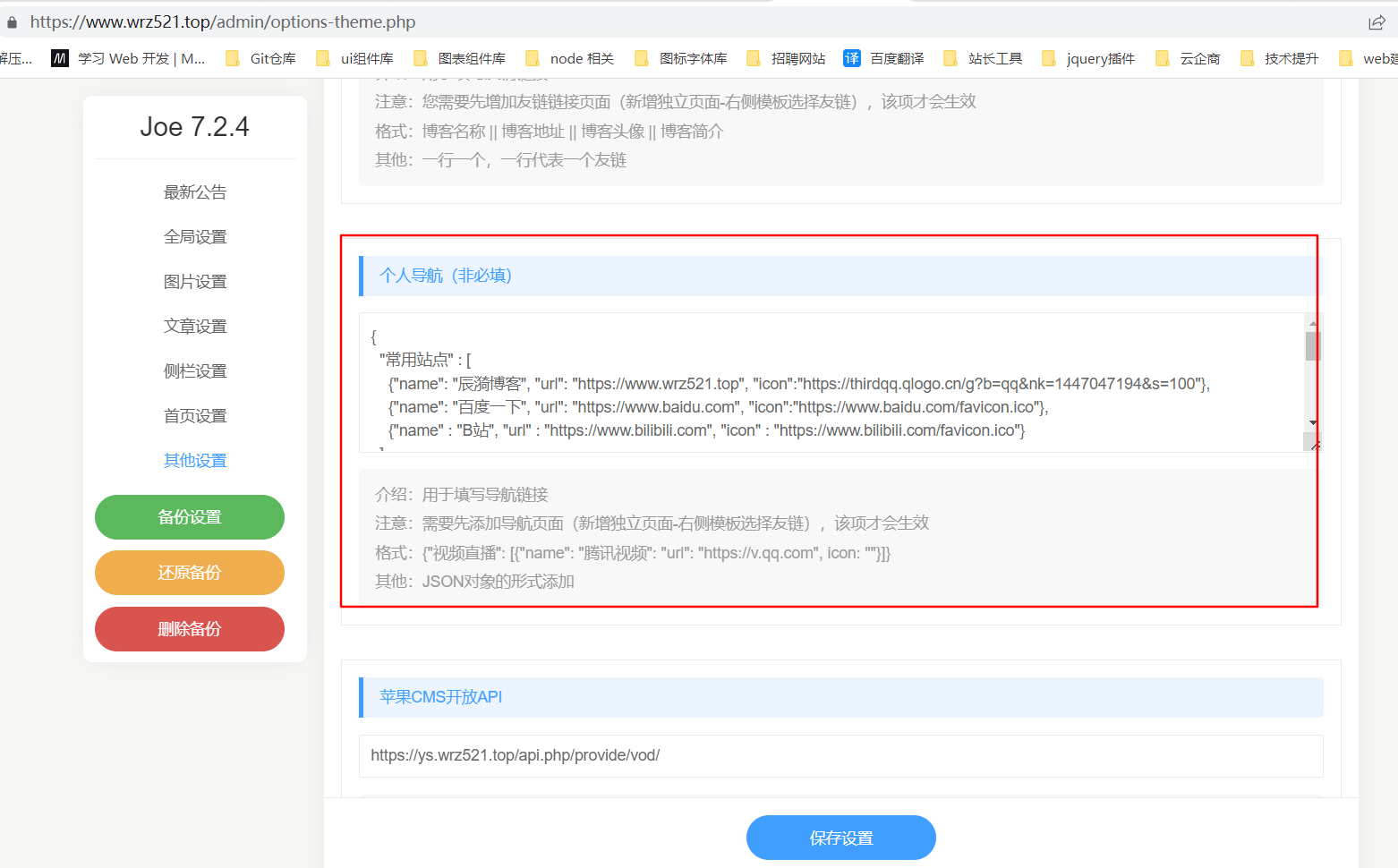Switch to 文章设置 settings tab
The height and width of the screenshot is (868, 1398).
coord(195,327)
